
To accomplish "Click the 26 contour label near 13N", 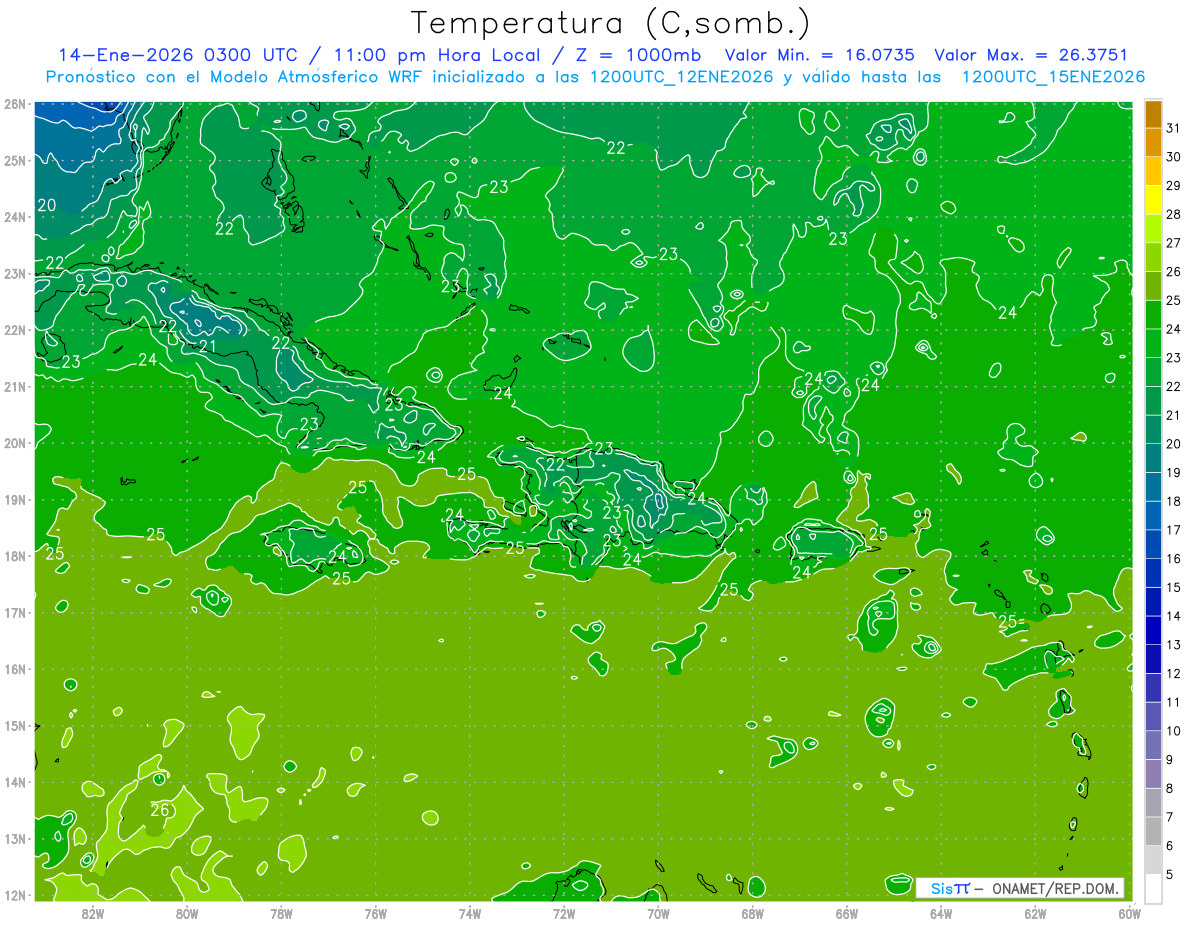I will coord(160,810).
